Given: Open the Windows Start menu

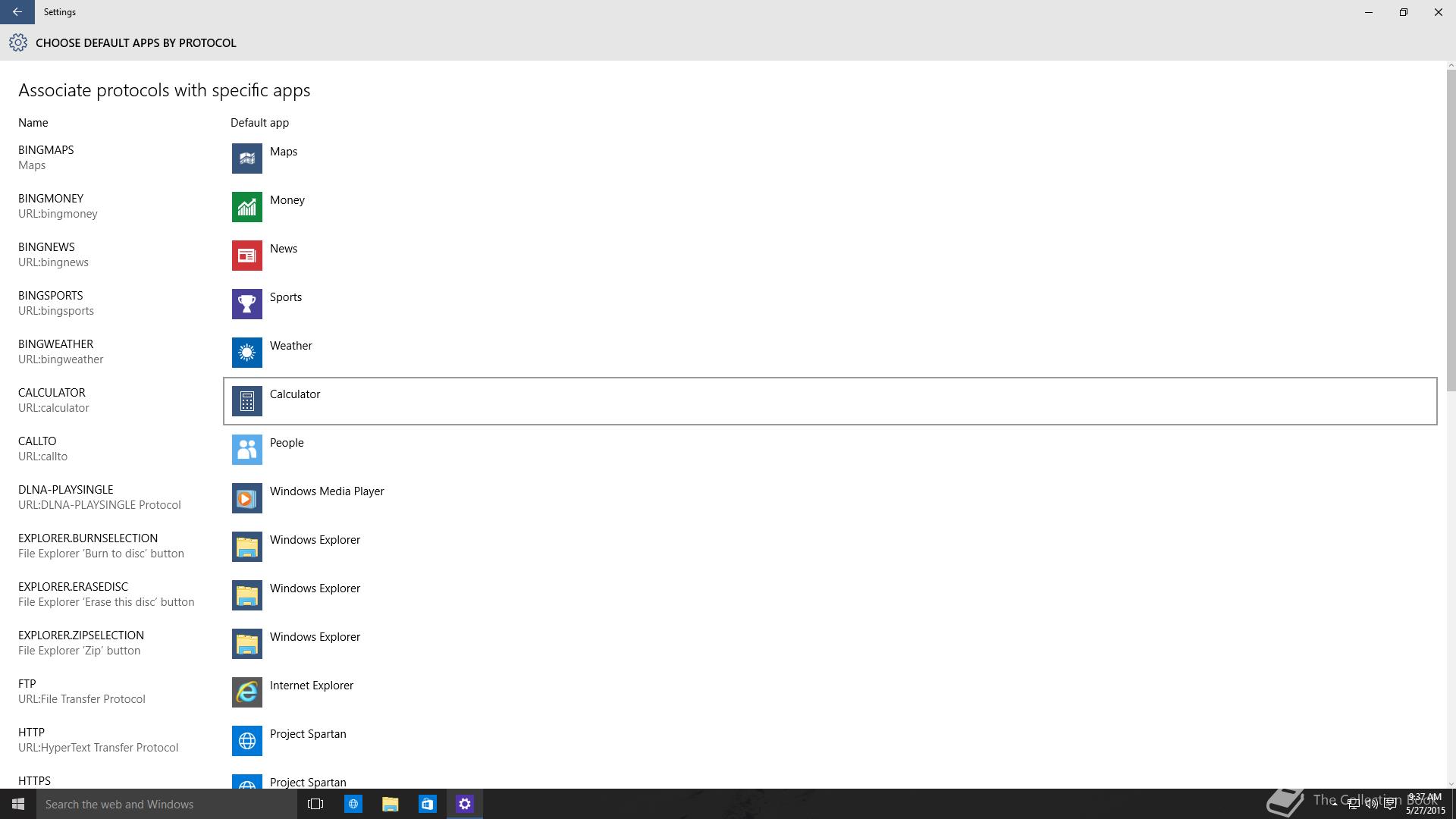Looking at the screenshot, I should [x=18, y=804].
